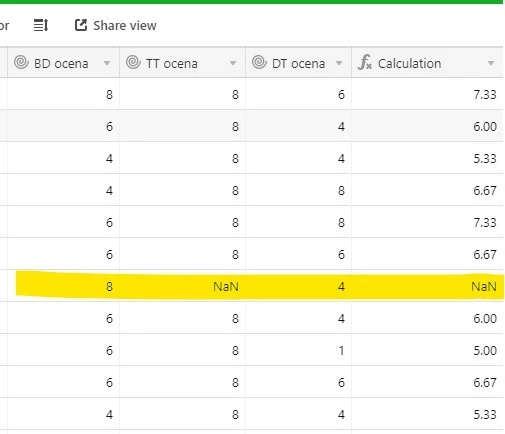Image resolution: width=505 pixels, height=434 pixels.
Task: Click the Share view button label
Action: tap(125, 26)
